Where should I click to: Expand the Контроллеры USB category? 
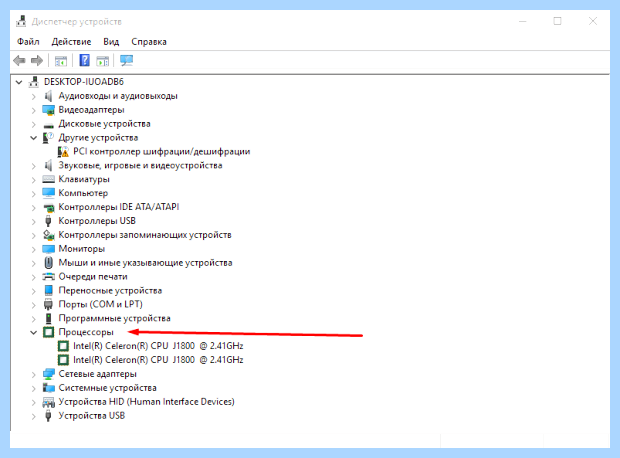(34, 221)
